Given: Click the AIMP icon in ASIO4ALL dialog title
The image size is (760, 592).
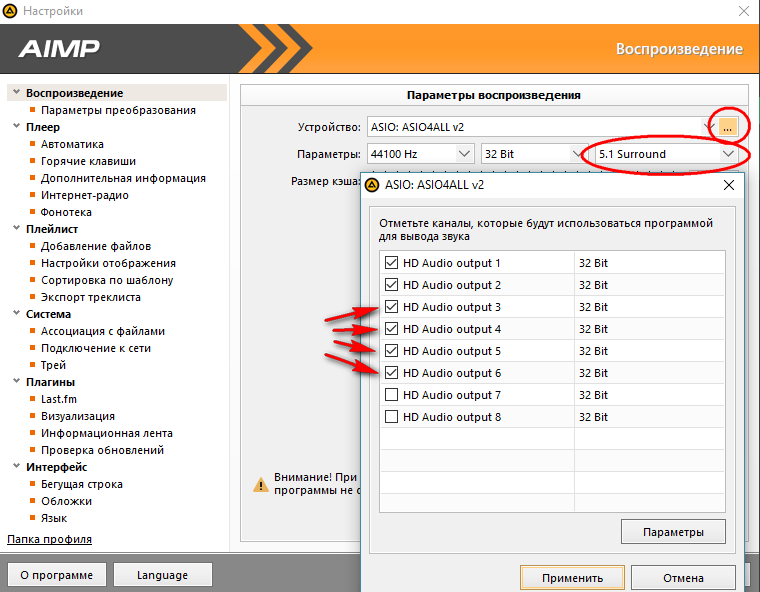Looking at the screenshot, I should [372, 185].
